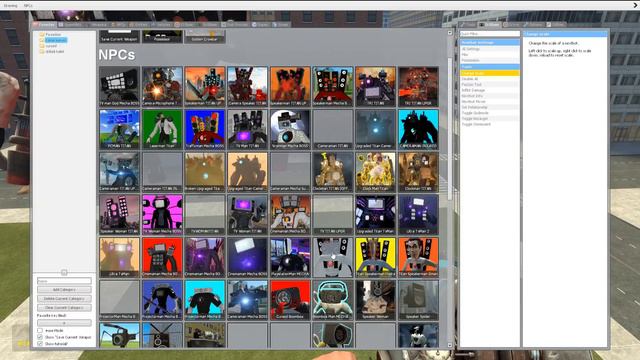The image size is (640, 360).
Task: Toggle the Insert Mode checkbox
Action: 40,330
